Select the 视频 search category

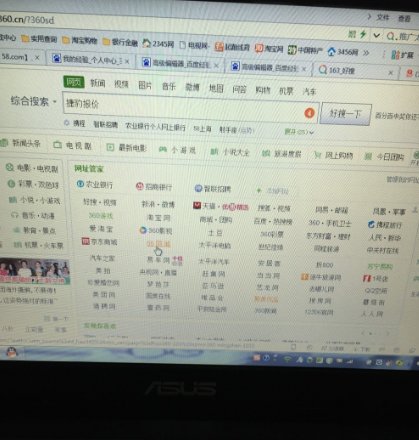pos(121,84)
